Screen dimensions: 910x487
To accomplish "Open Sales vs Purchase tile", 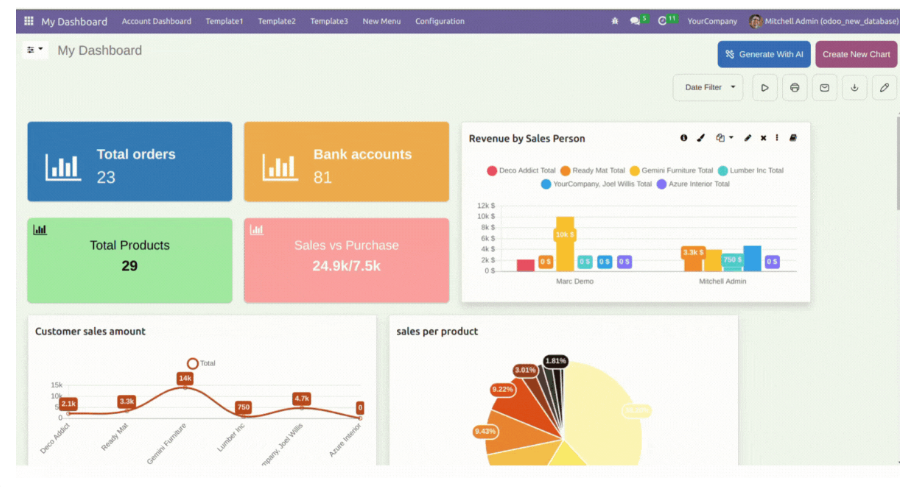I will point(346,260).
